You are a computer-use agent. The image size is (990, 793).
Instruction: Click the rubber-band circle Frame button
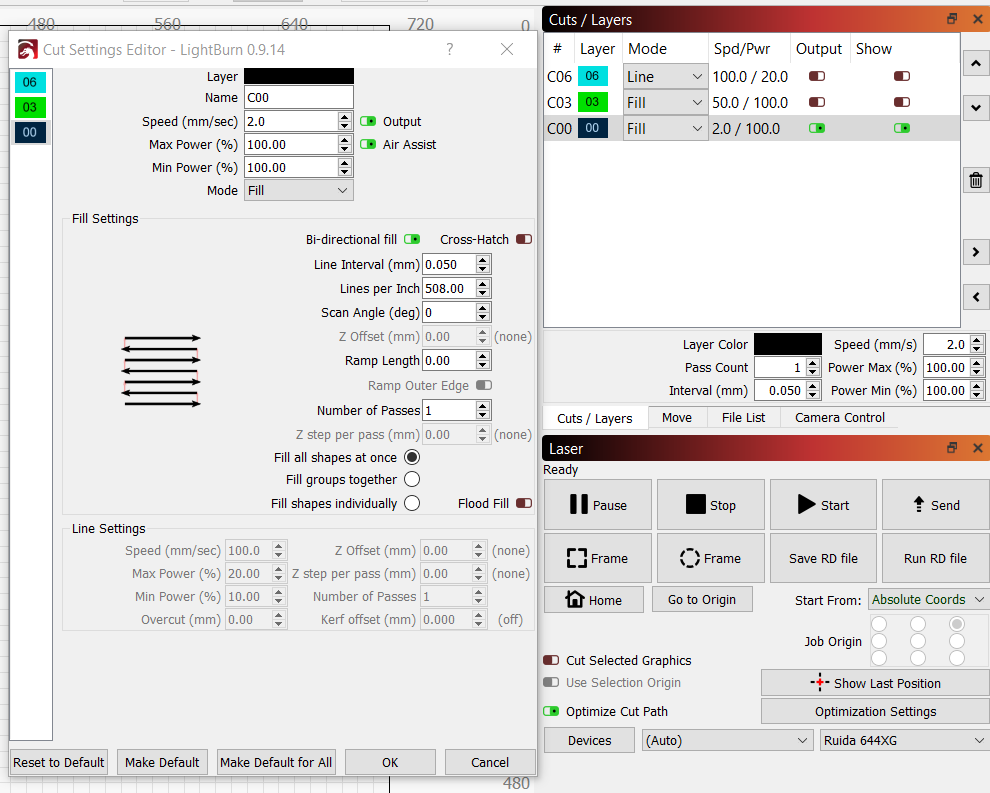(710, 558)
